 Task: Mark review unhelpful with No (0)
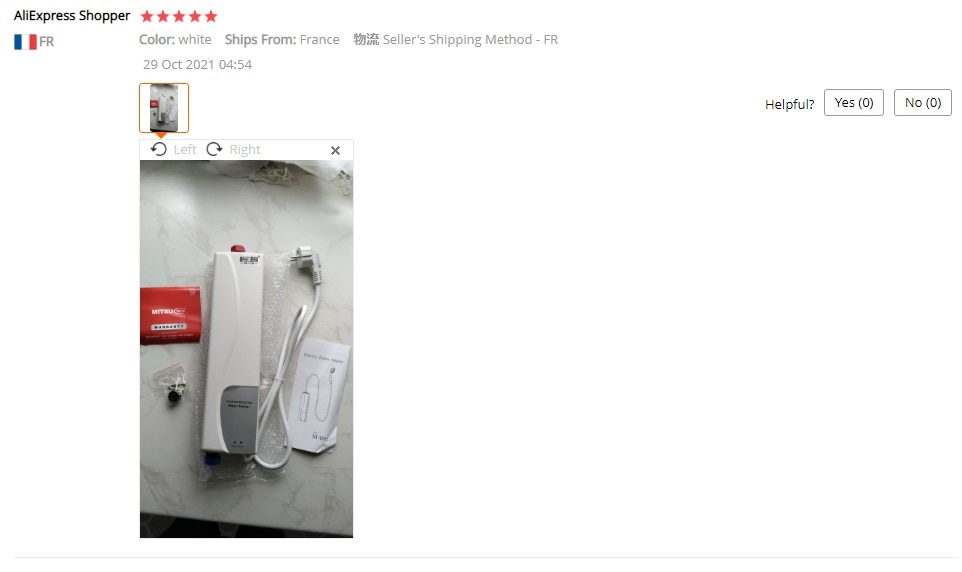(x=922, y=102)
